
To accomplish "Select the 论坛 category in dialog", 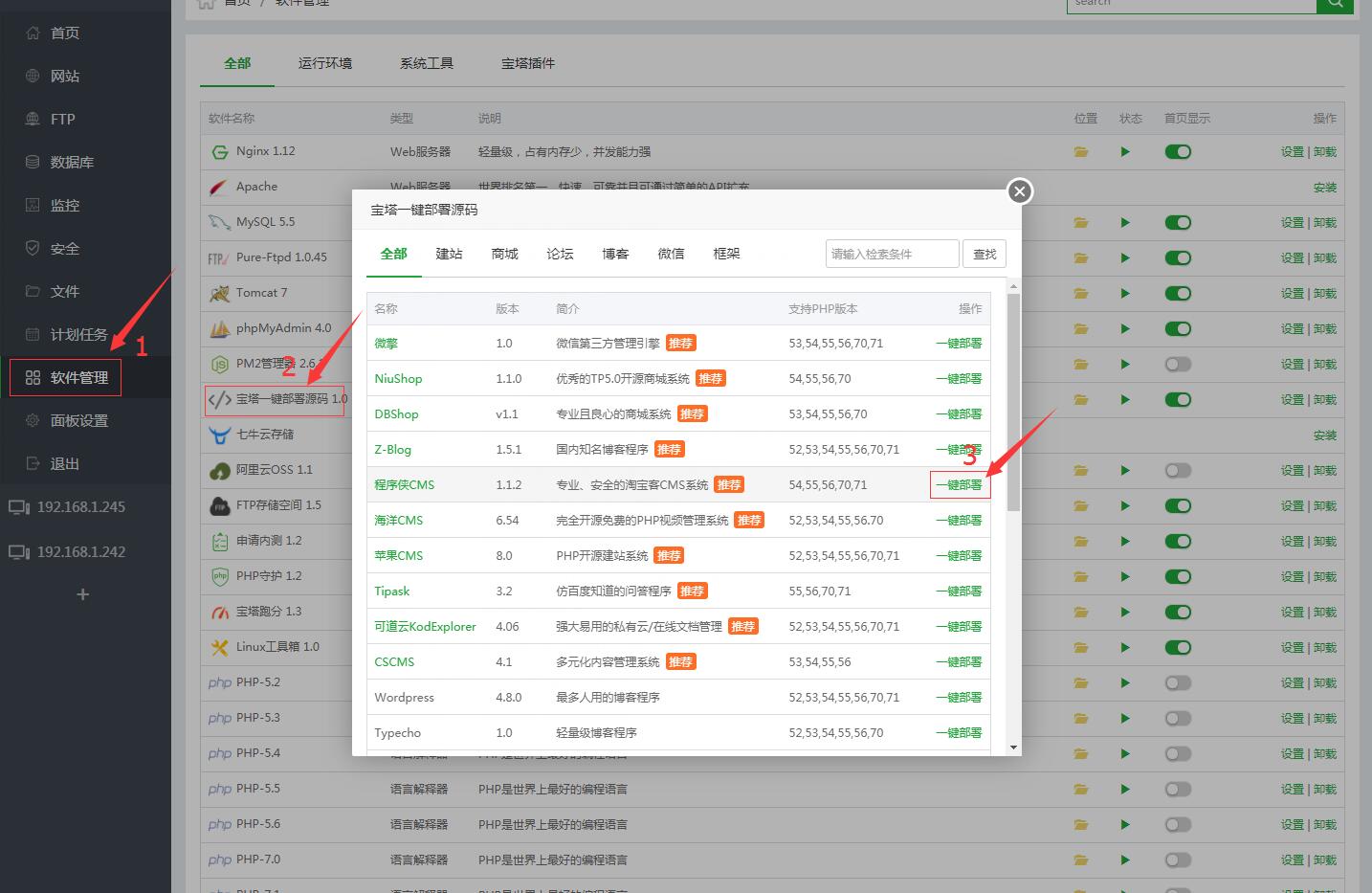I will pyautogui.click(x=560, y=254).
